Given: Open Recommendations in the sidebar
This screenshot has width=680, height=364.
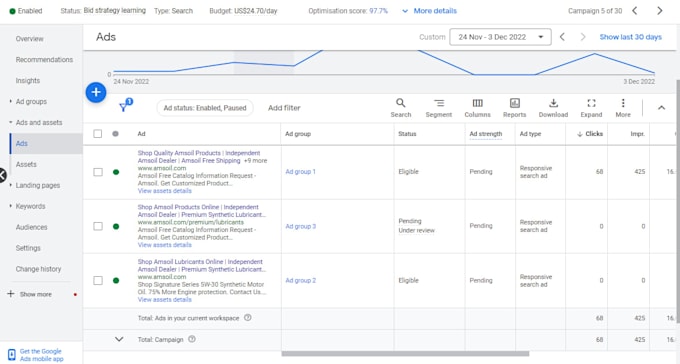Looking at the screenshot, I should click(x=44, y=59).
